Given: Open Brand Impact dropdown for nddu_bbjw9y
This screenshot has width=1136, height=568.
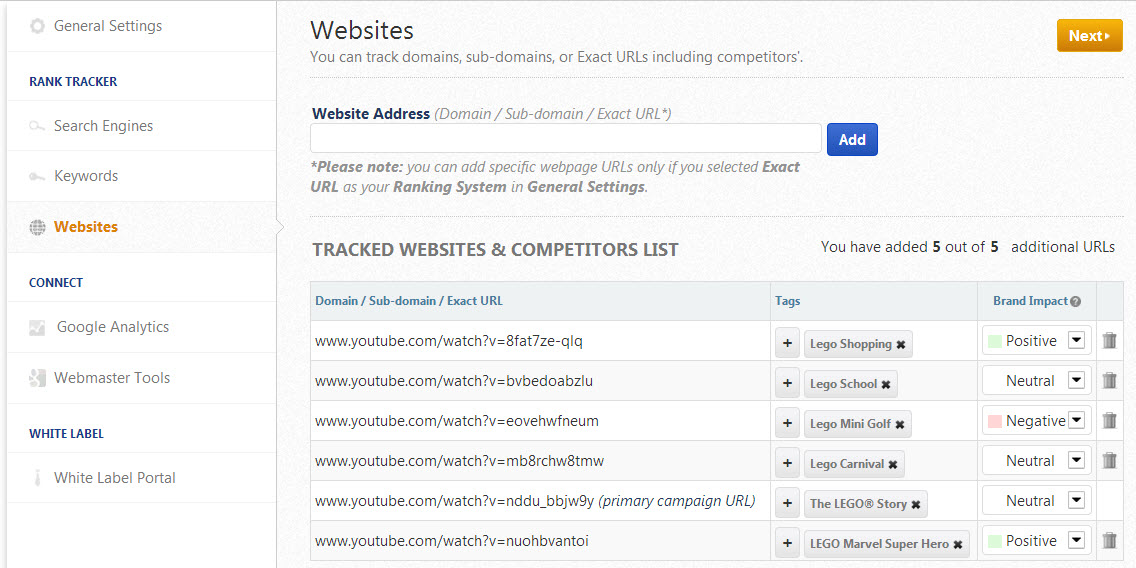Looking at the screenshot, I should (x=1076, y=501).
